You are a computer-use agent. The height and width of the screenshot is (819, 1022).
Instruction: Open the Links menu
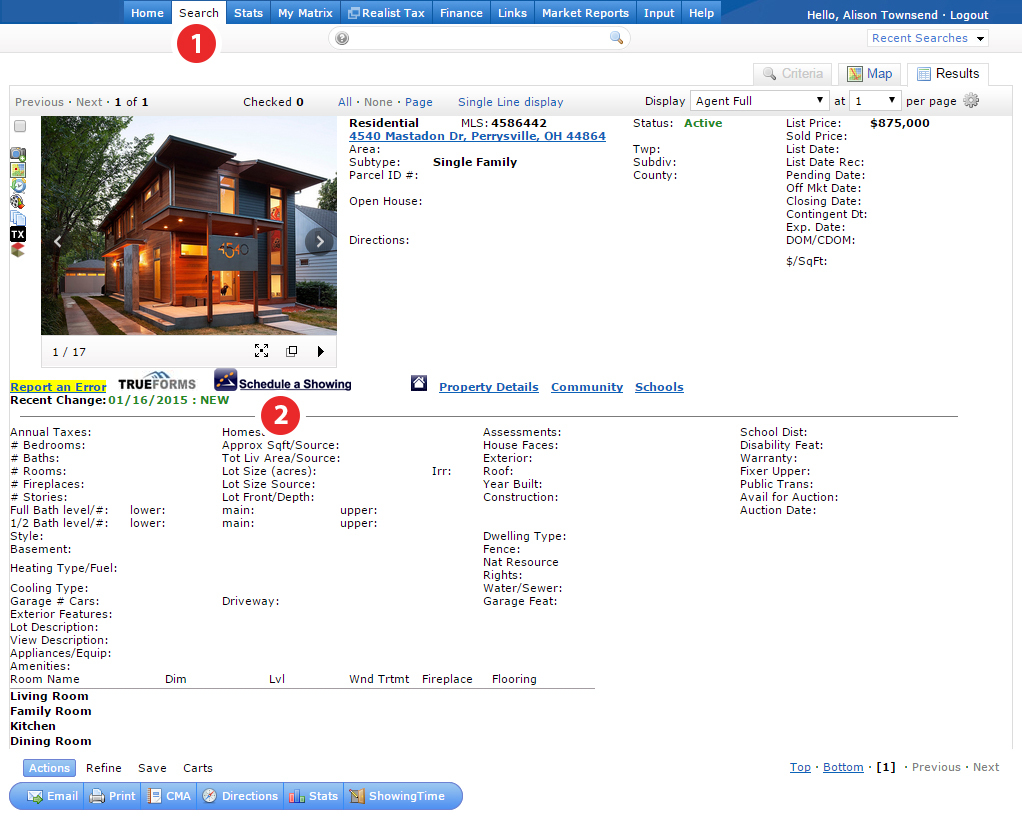click(512, 13)
